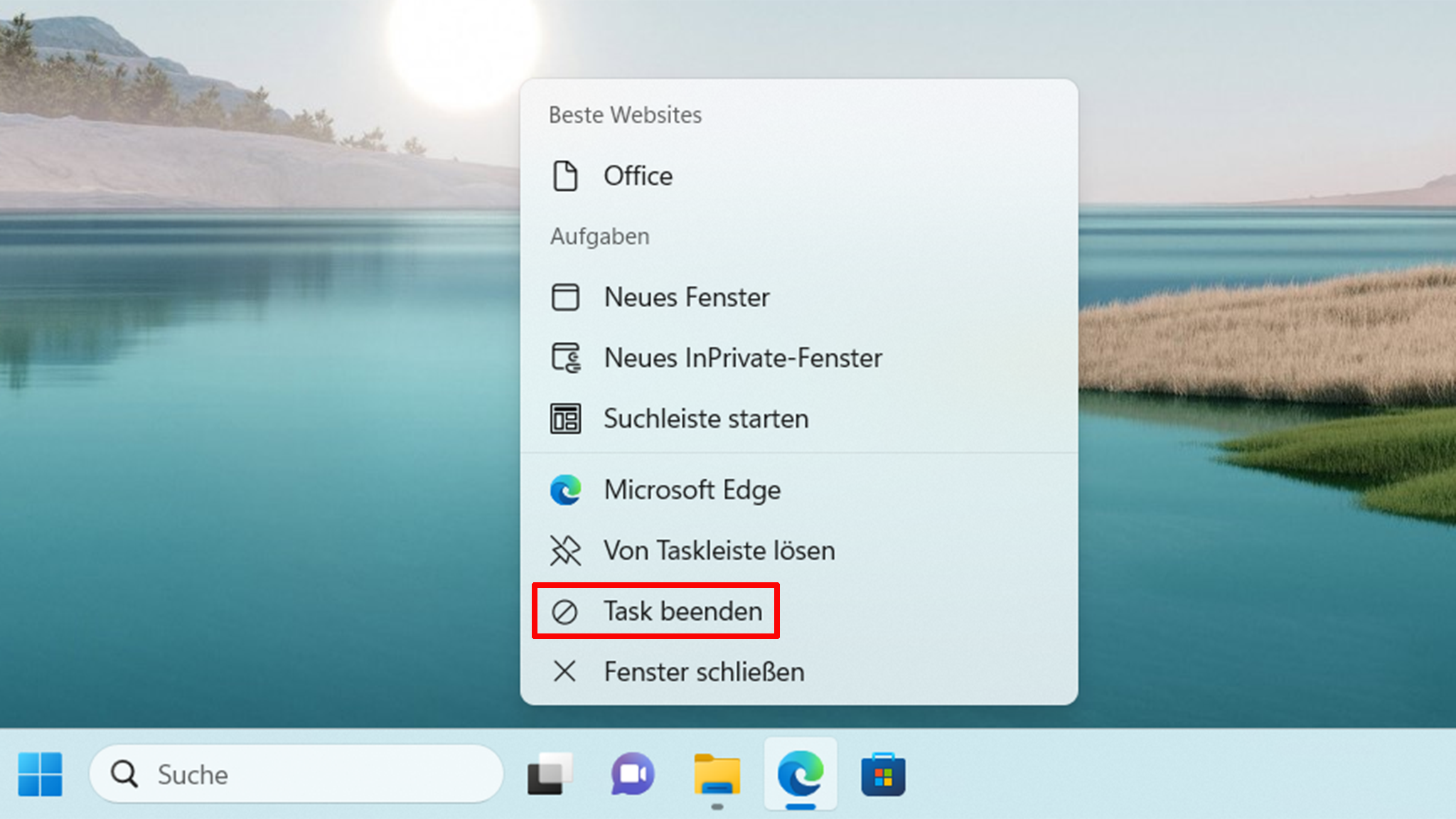The image size is (1456, 819).
Task: Click the page icon beside Office
Action: (x=566, y=176)
